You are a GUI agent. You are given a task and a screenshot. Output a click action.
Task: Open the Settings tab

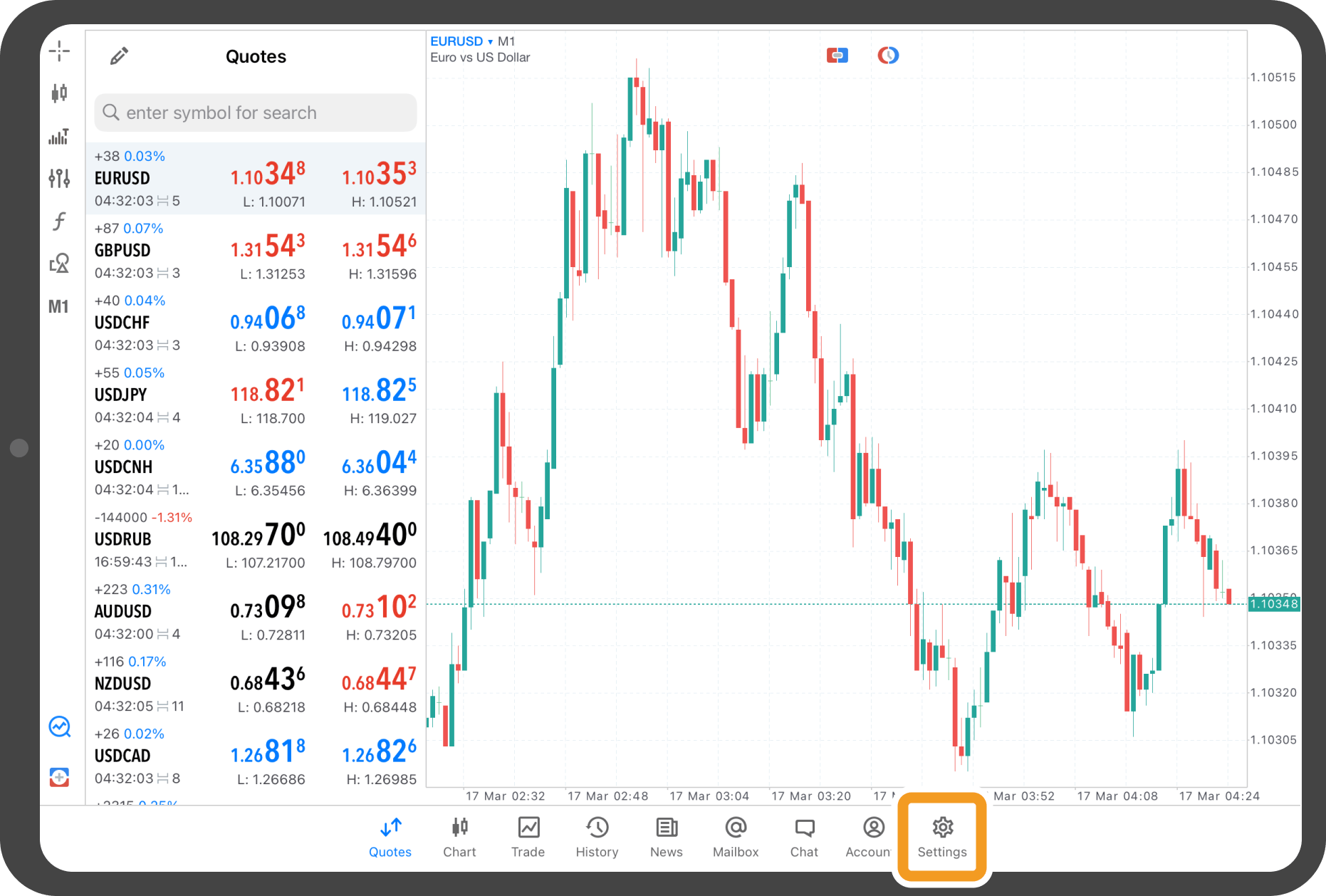[x=941, y=837]
